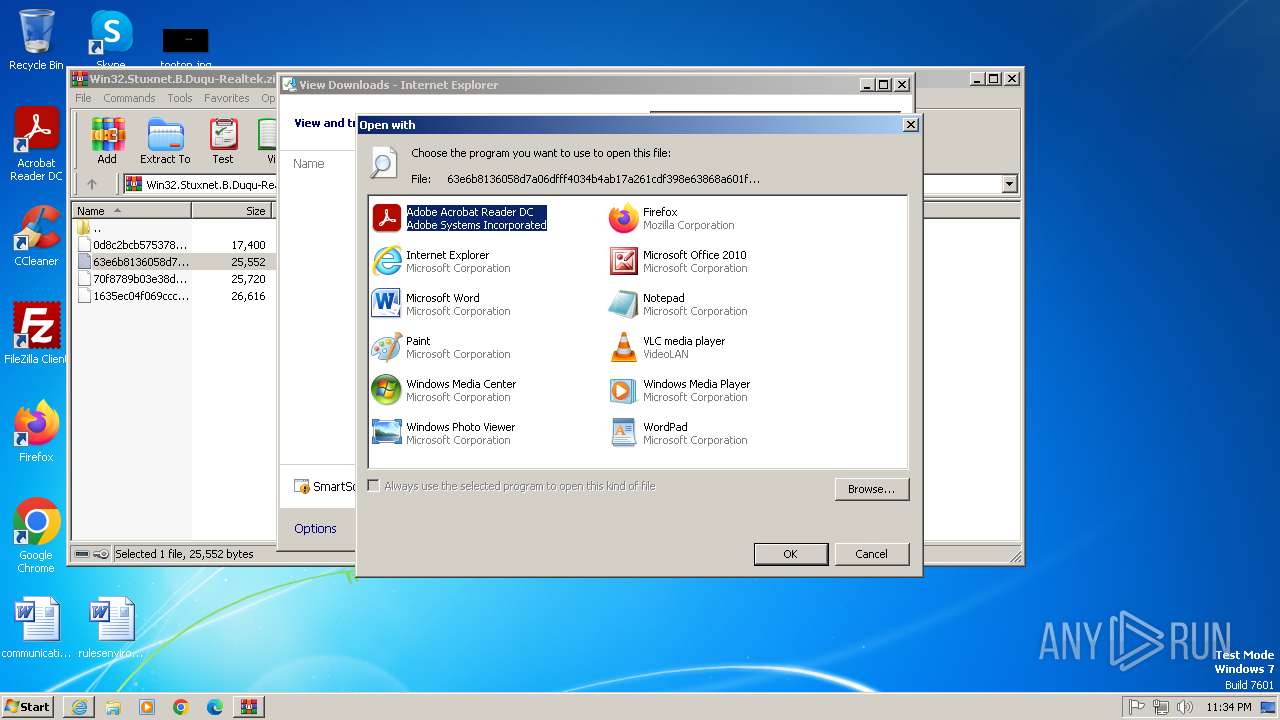This screenshot has width=1280, height=720.
Task: Open CCleaner desktop shortcut
Action: (x=36, y=236)
